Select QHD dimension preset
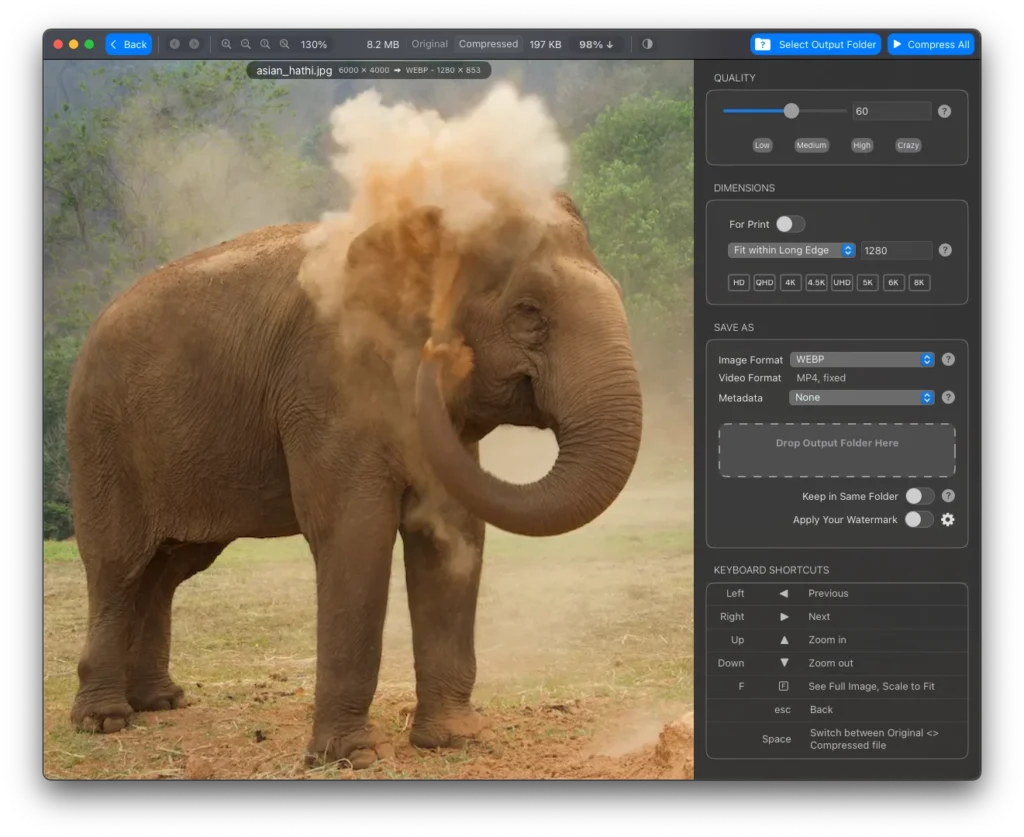1024x837 pixels. coord(764,283)
